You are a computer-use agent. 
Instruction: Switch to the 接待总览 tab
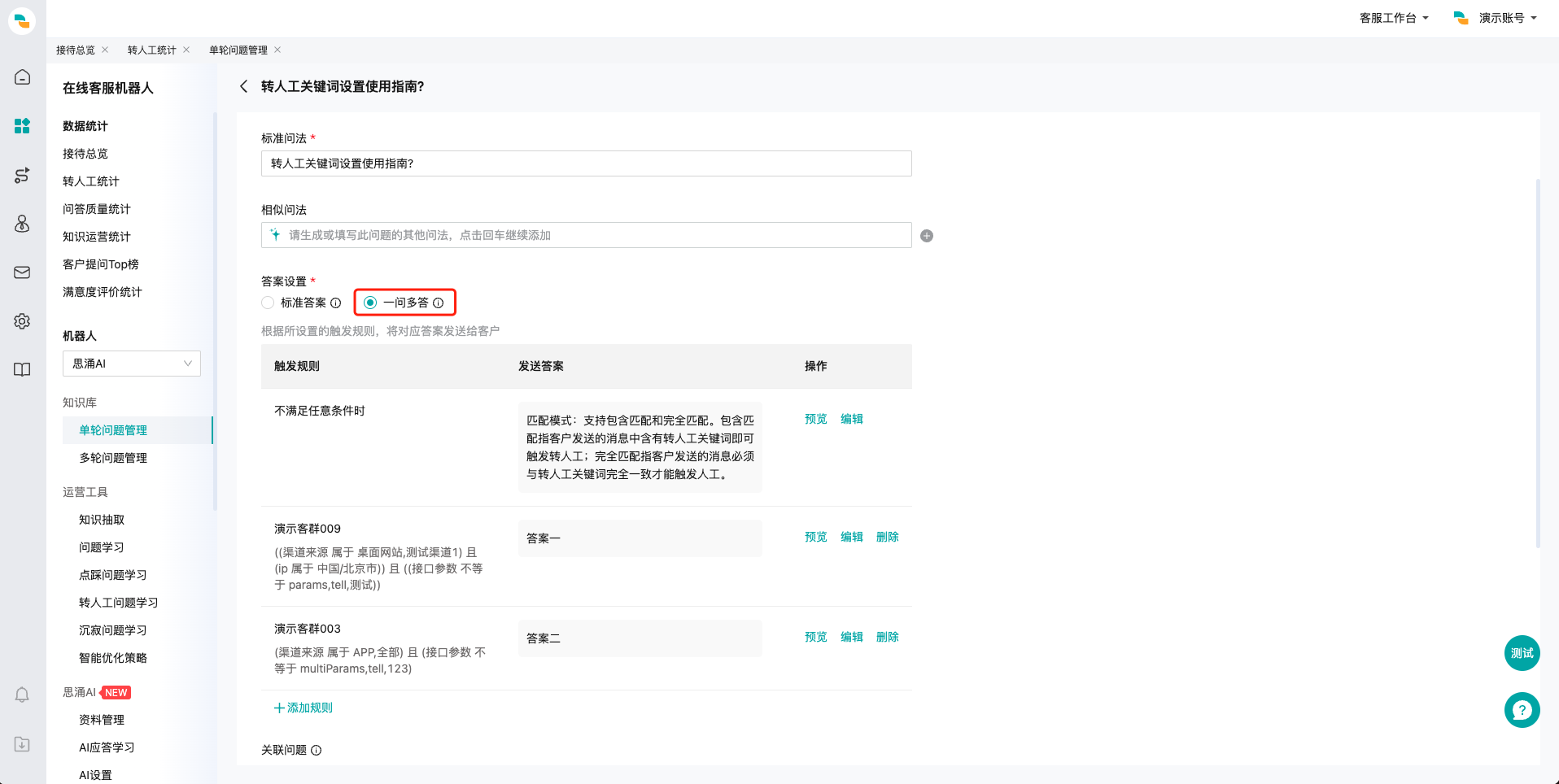76,50
